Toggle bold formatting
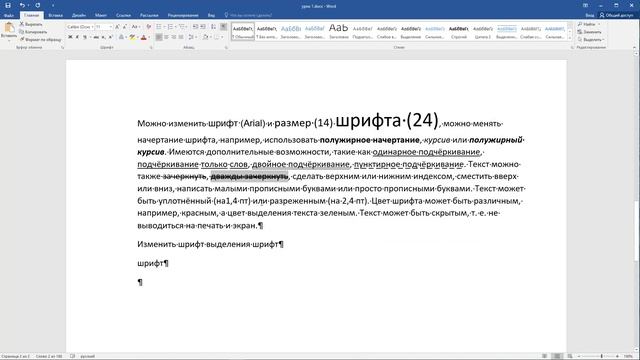The height and width of the screenshot is (360, 640). tap(70, 37)
